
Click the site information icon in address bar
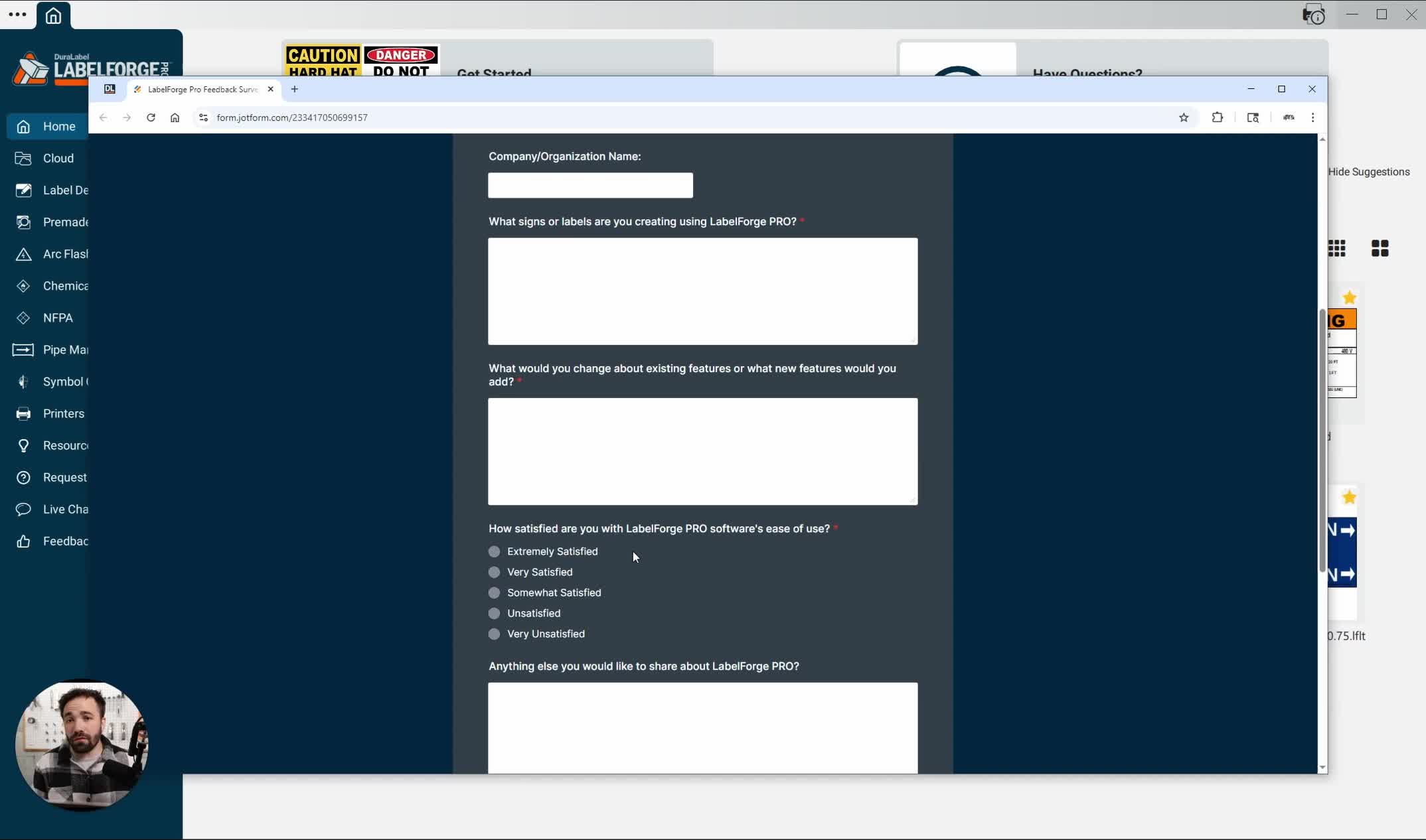pos(203,117)
